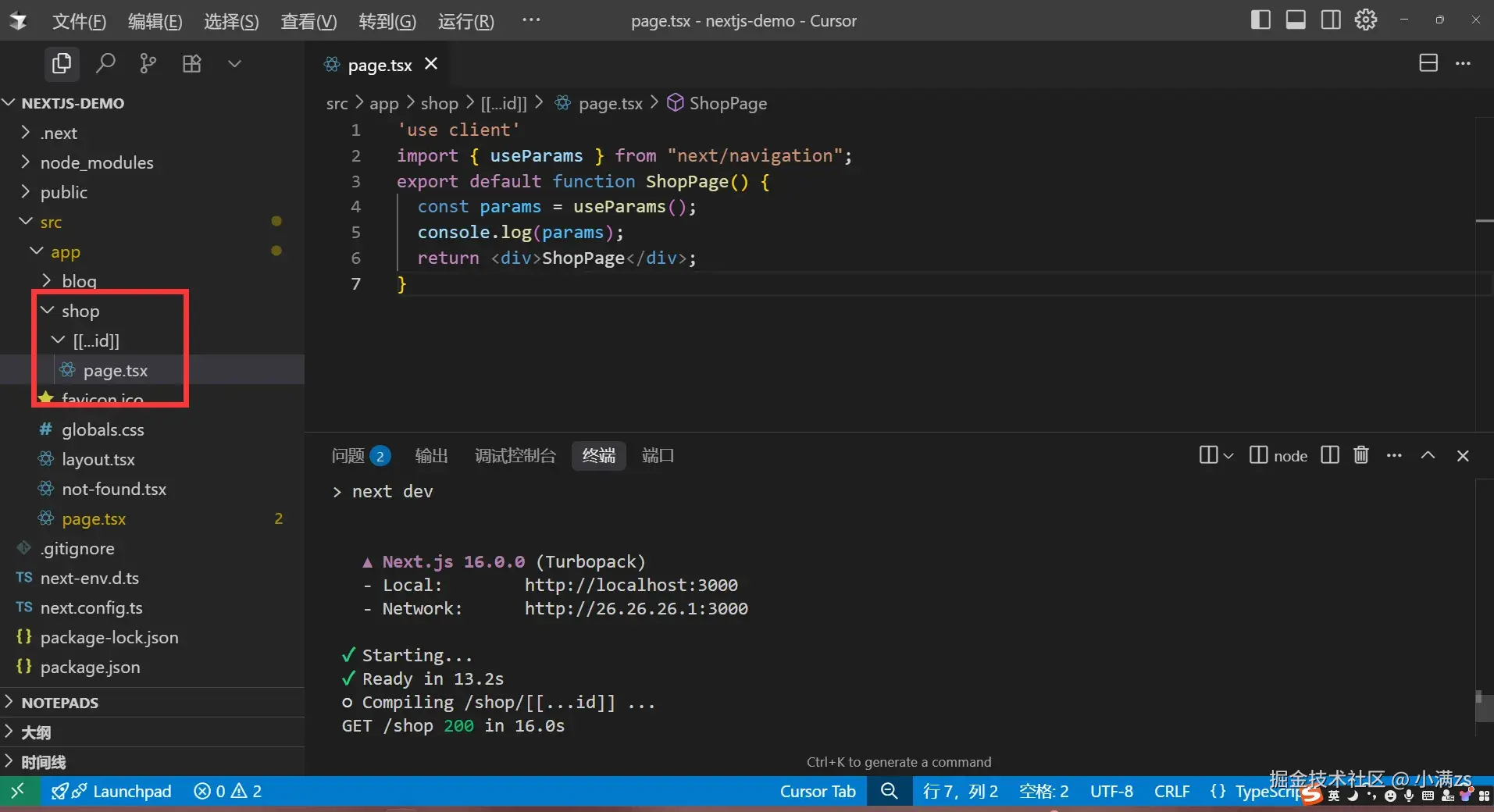
Task: Open the Search view icon
Action: pos(105,63)
